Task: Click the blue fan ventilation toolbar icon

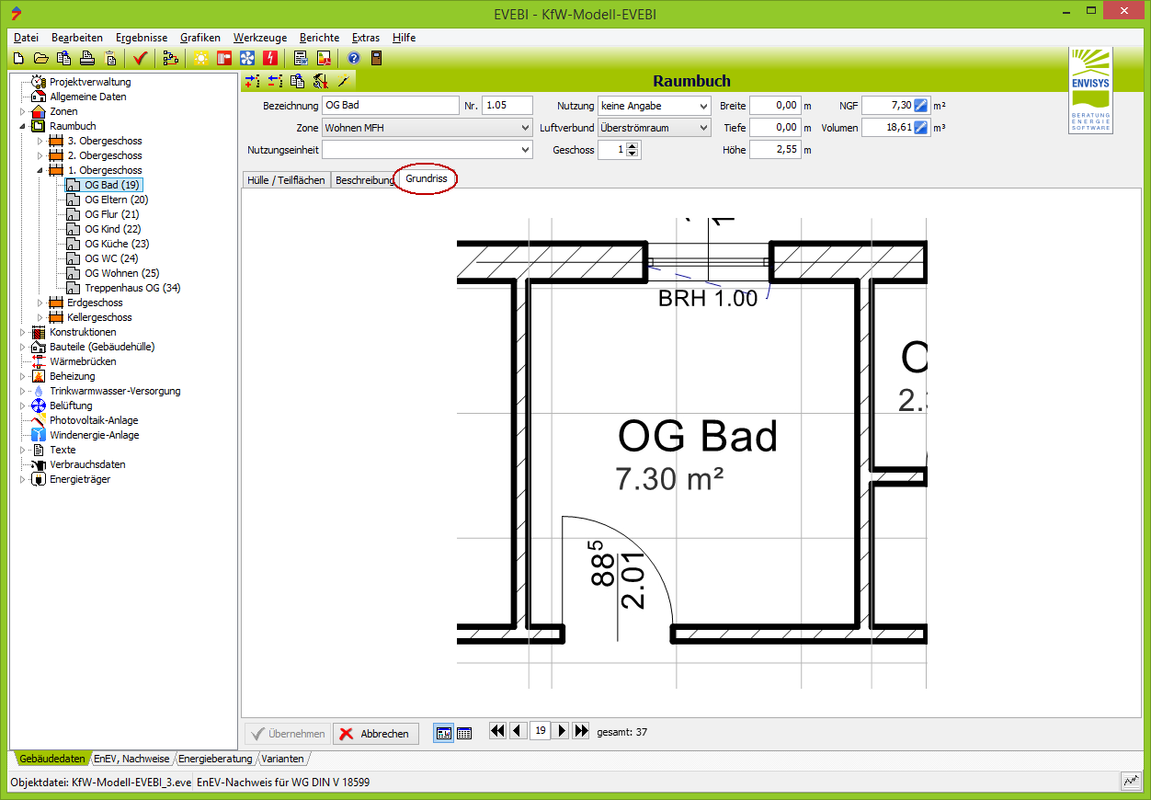Action: (x=247, y=58)
